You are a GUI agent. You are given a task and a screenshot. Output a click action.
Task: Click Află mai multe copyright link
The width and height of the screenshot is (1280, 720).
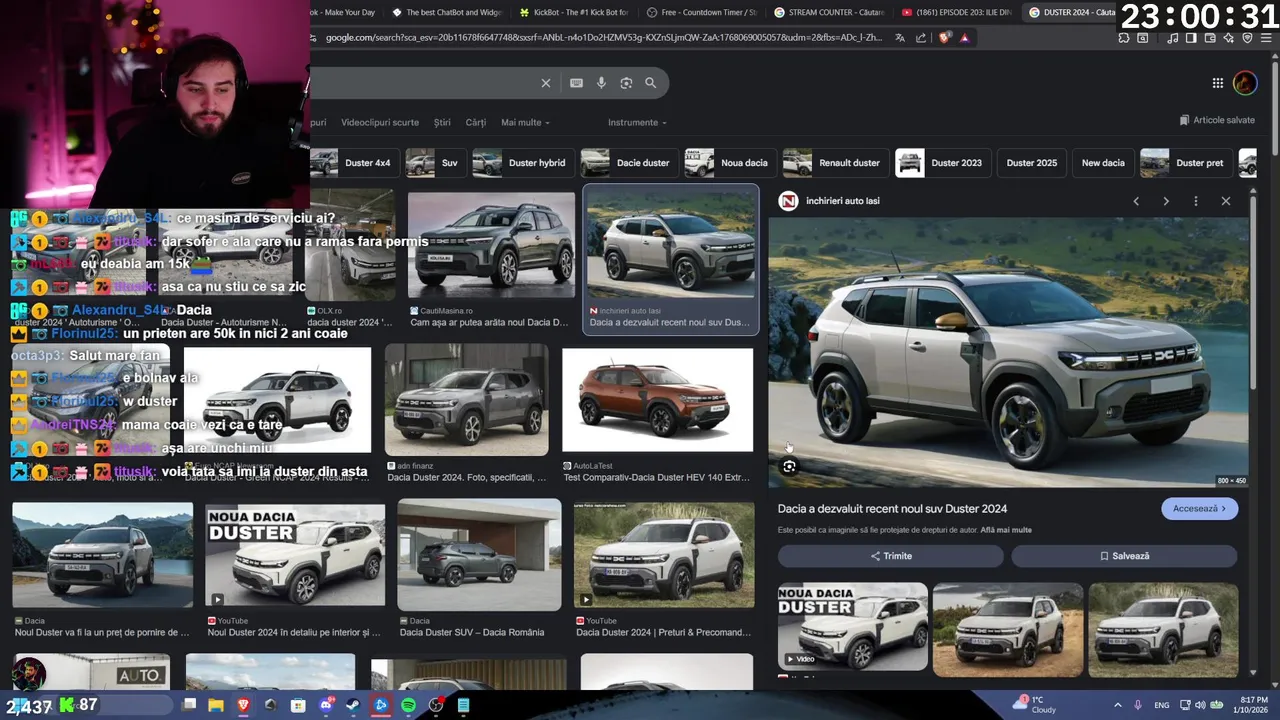pyautogui.click(x=1006, y=530)
